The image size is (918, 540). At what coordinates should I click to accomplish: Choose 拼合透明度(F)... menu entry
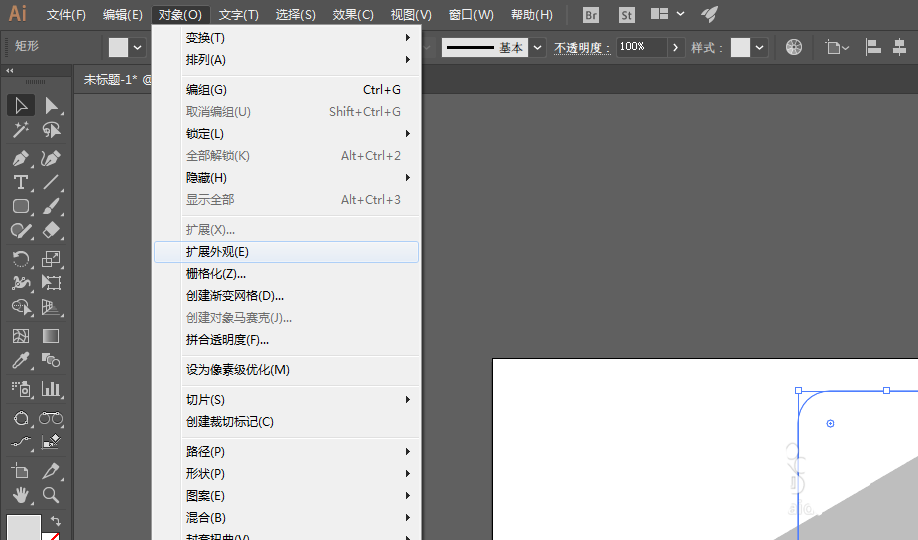287,340
